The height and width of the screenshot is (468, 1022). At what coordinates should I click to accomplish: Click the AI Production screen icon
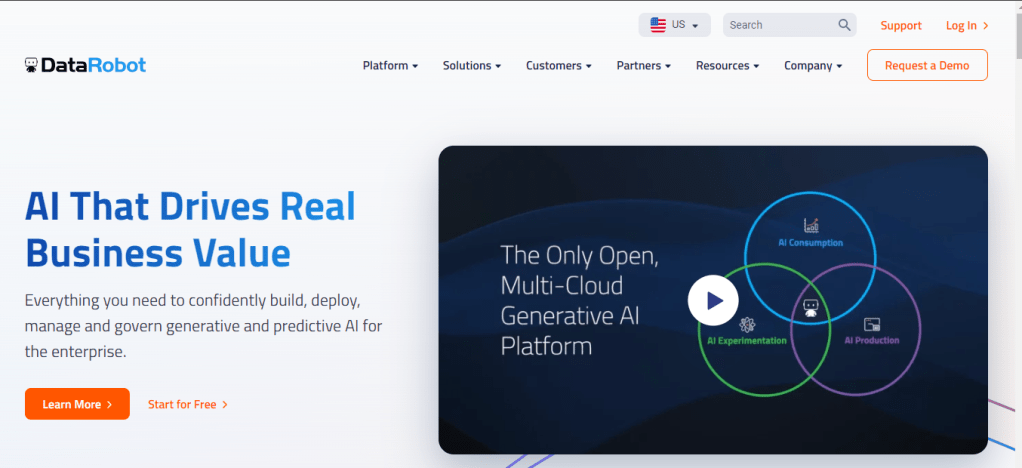point(871,324)
